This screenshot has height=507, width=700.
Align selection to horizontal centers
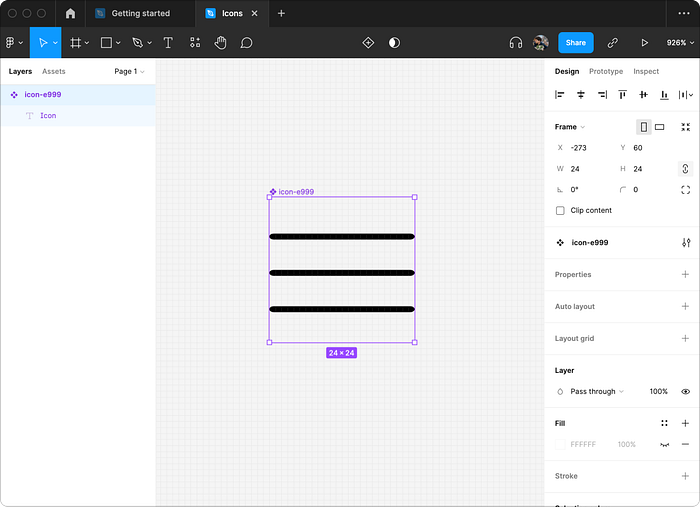pyautogui.click(x=581, y=95)
